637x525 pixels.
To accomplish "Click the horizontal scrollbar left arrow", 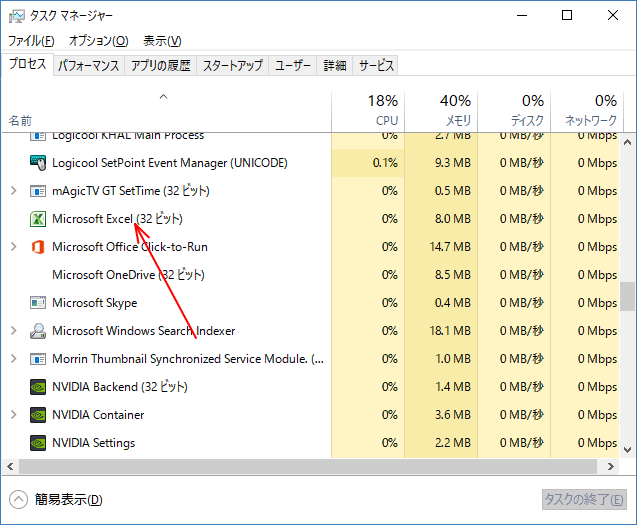I will [x=10, y=466].
